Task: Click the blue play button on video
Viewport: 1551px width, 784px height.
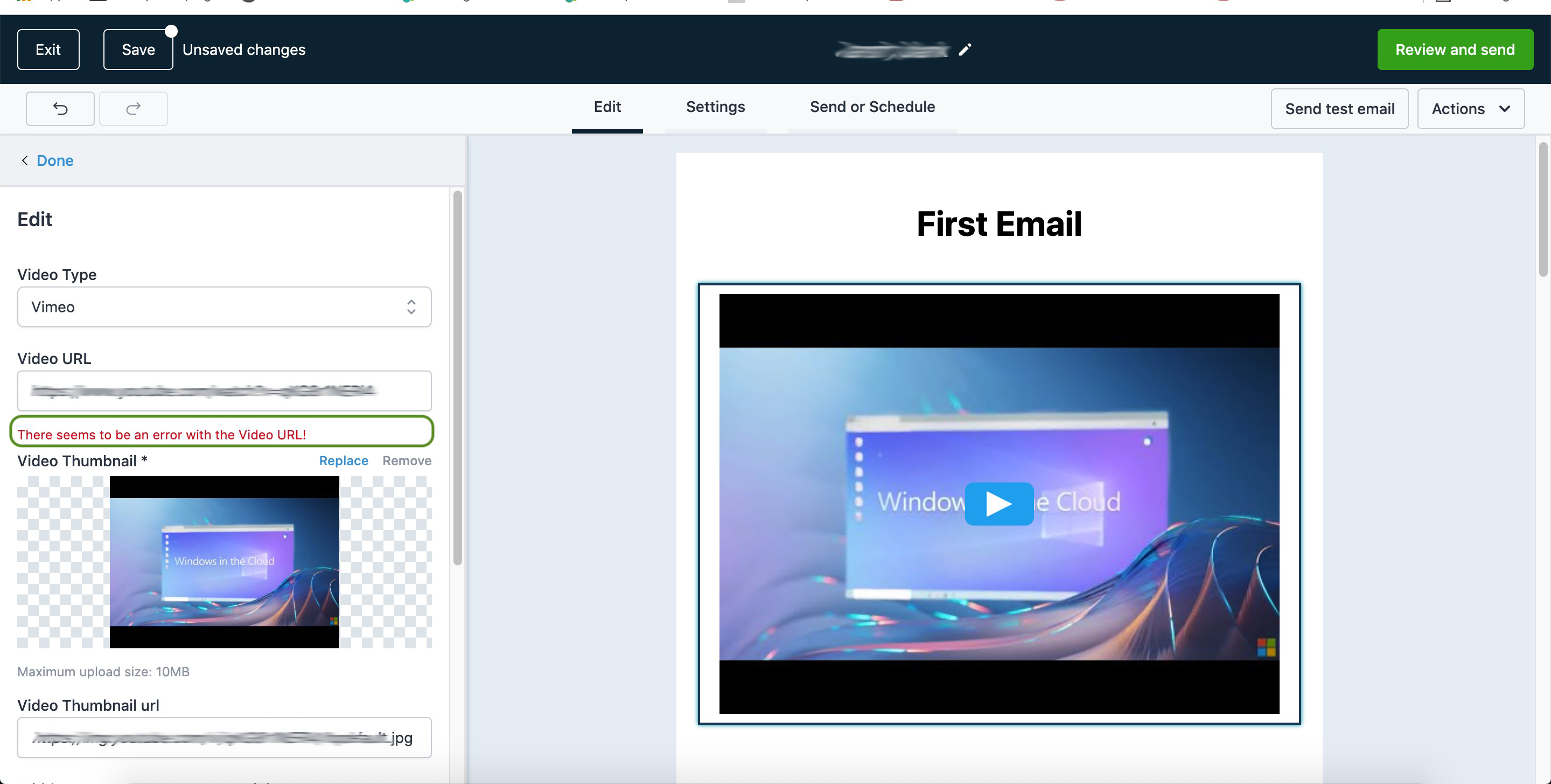Action: click(999, 503)
